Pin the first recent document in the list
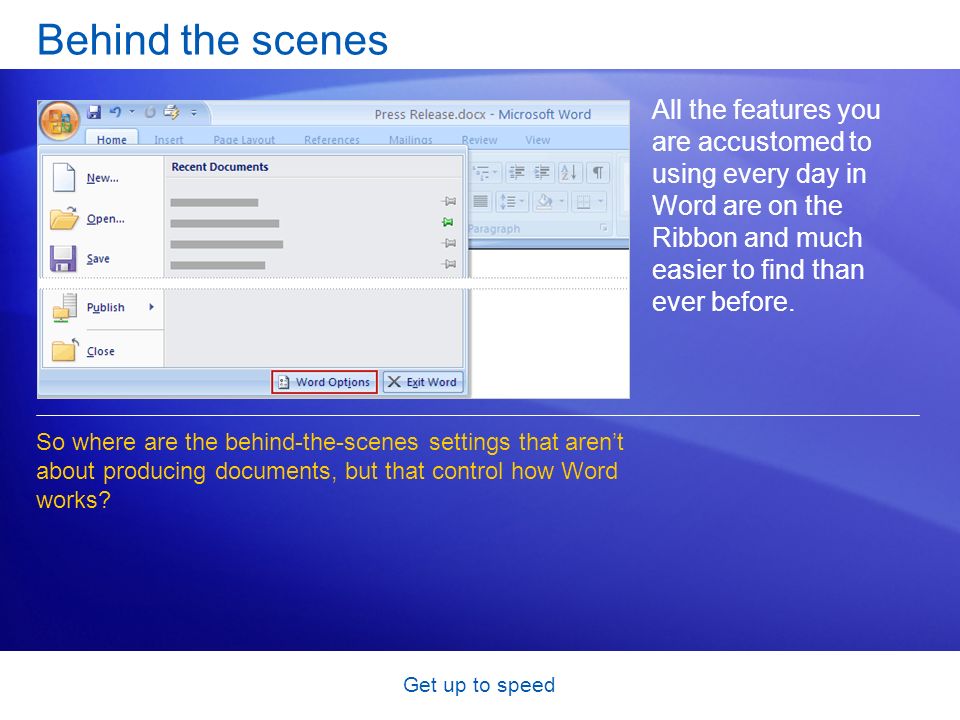The width and height of the screenshot is (960, 720). click(x=449, y=201)
